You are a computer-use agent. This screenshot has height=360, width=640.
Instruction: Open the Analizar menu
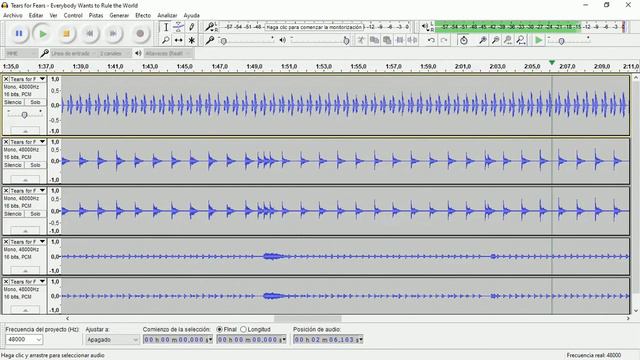167,16
